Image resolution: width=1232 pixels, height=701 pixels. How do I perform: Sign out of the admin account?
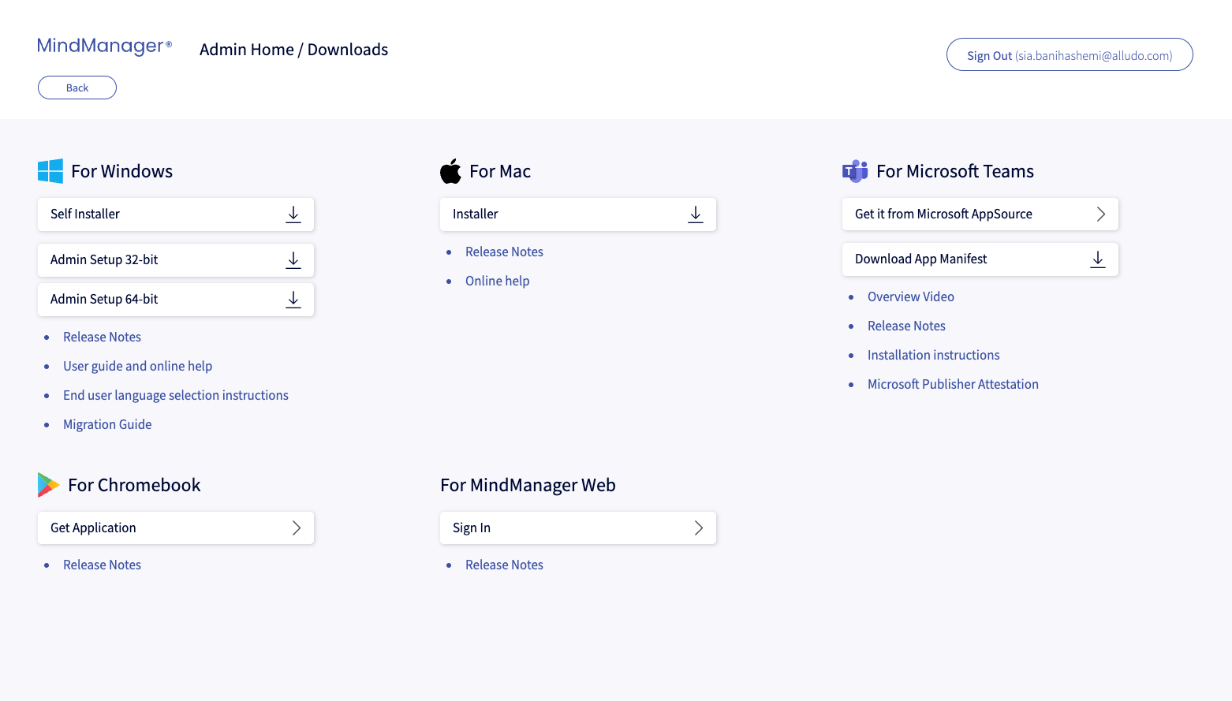1069,55
